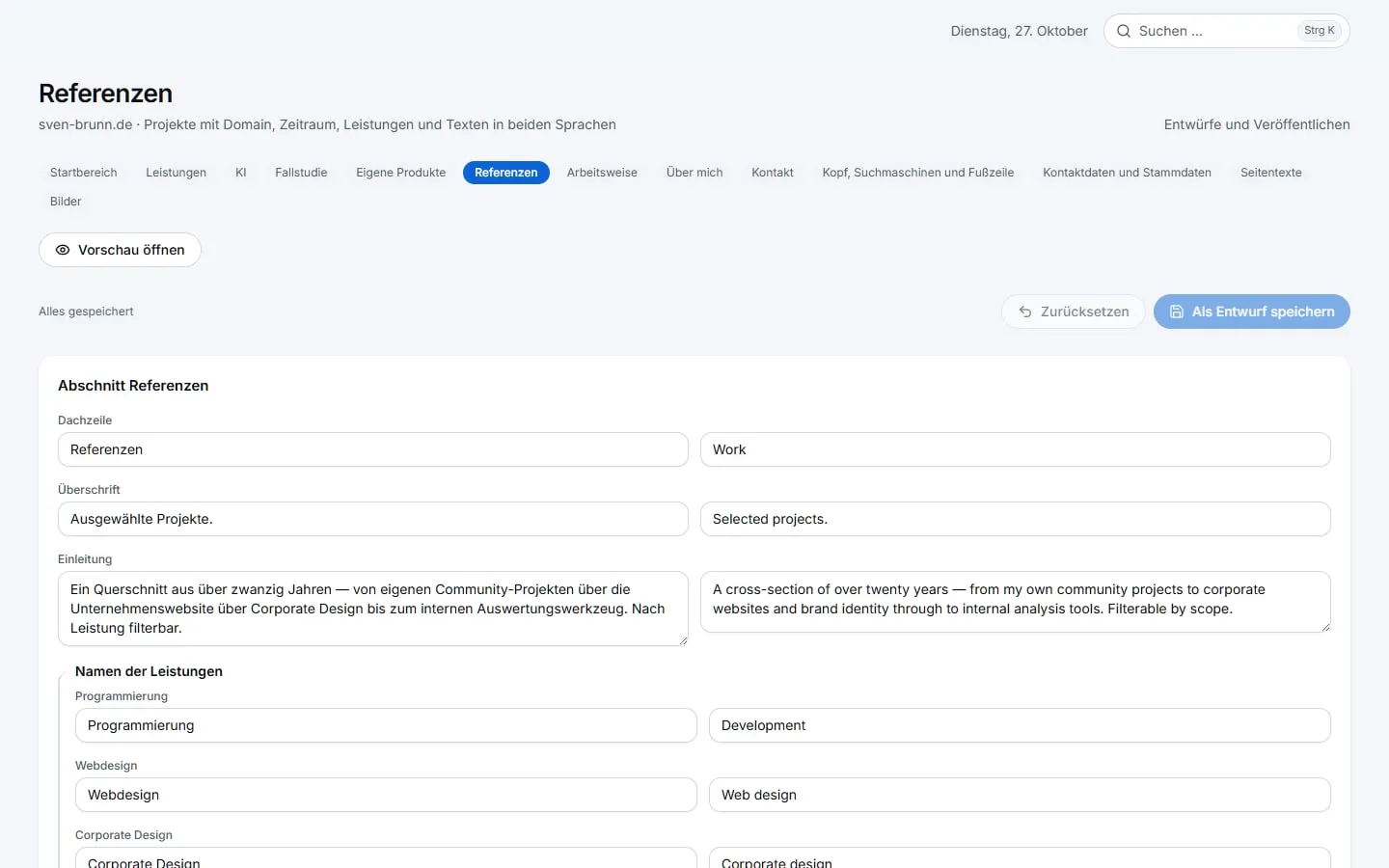Screen dimensions: 1389x868
Task: Click the Zurücksetzen button
Action: [x=1073, y=312]
